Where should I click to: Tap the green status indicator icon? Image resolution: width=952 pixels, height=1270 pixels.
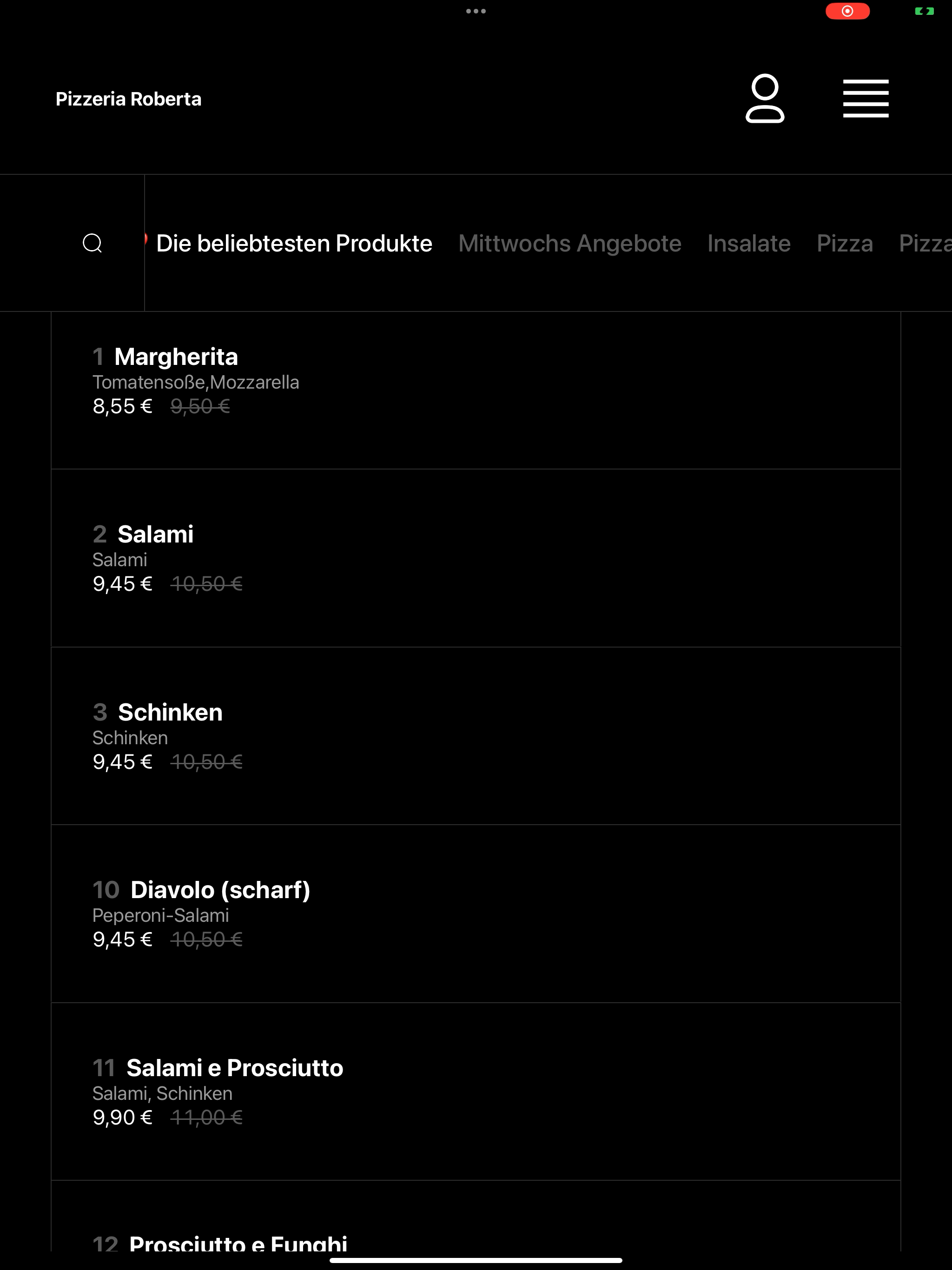click(924, 11)
